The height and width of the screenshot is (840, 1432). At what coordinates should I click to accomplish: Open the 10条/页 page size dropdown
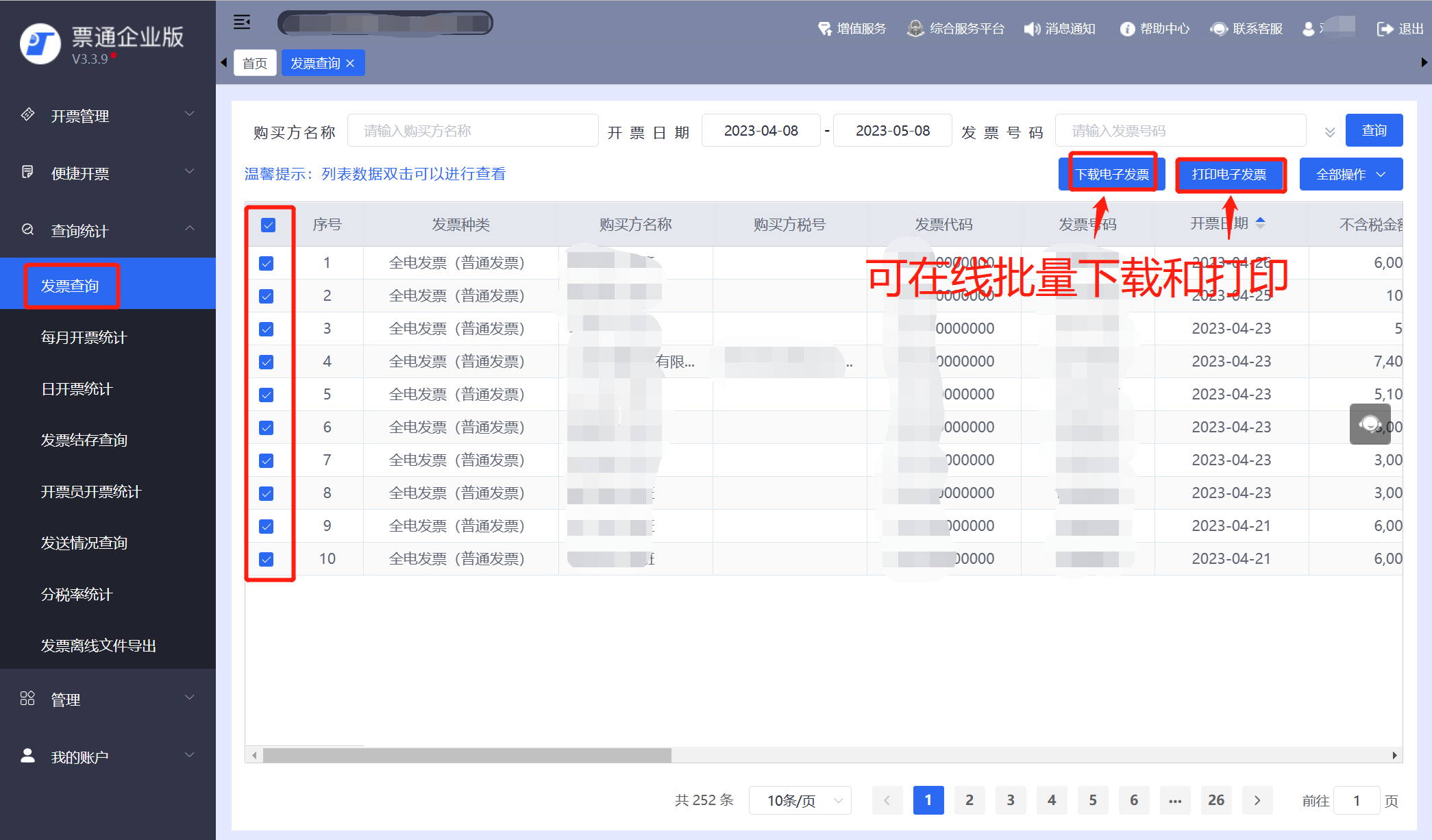point(800,800)
